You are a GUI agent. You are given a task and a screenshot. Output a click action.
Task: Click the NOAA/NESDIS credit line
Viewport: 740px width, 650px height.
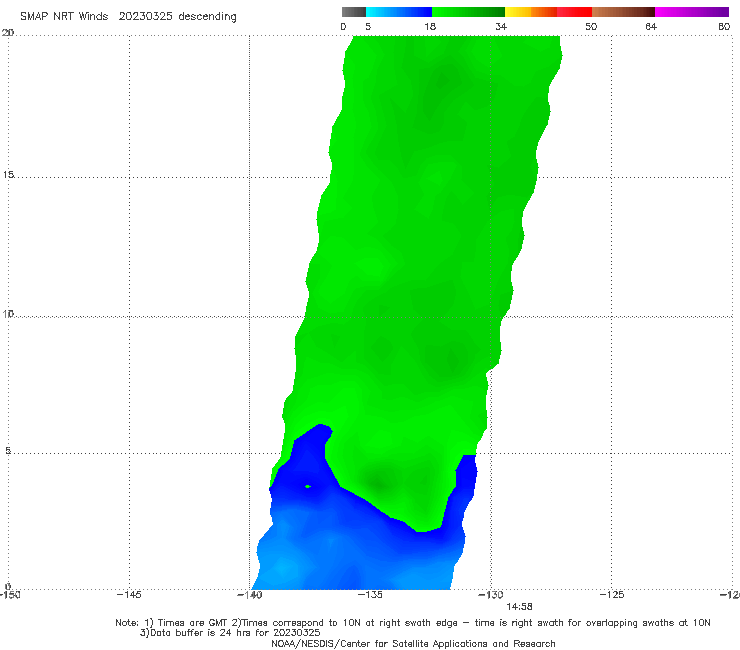[413, 644]
